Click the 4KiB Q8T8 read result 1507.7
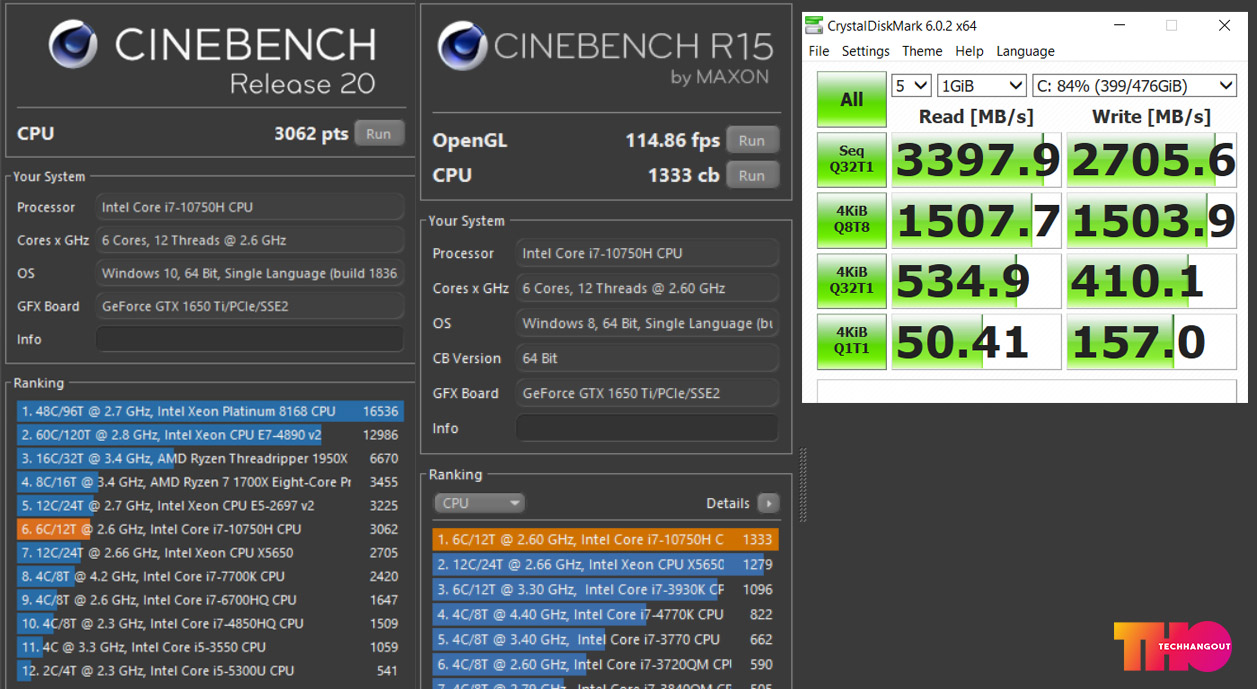This screenshot has height=689, width=1257. [x=976, y=221]
